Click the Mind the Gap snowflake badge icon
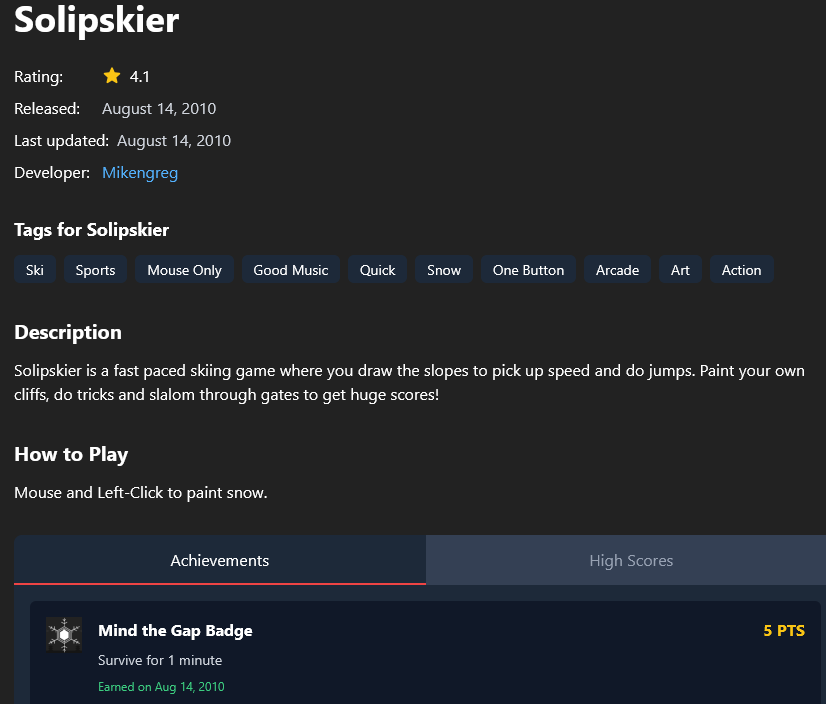826x704 pixels. pos(64,635)
